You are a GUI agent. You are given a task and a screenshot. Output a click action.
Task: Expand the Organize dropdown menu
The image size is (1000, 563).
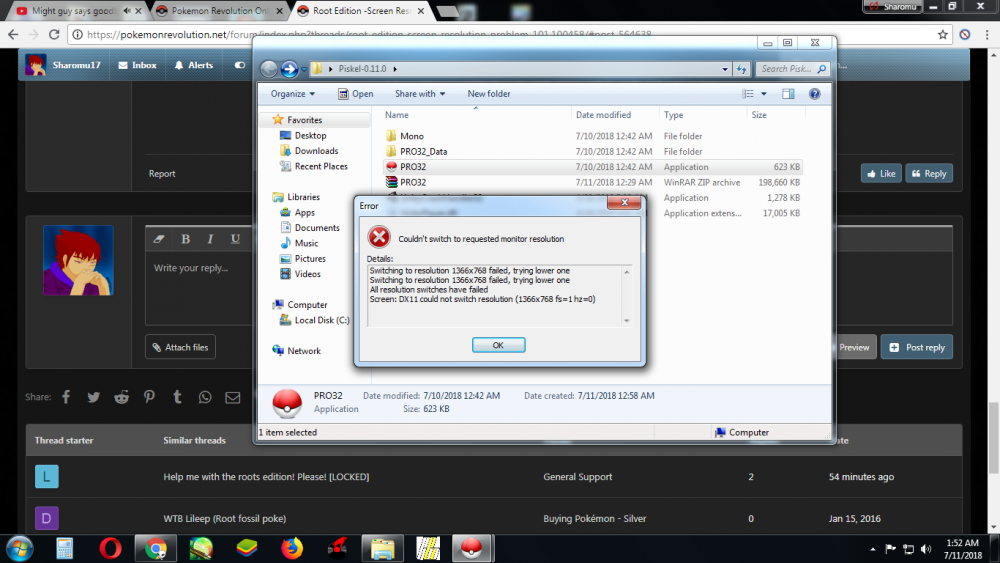tap(292, 94)
